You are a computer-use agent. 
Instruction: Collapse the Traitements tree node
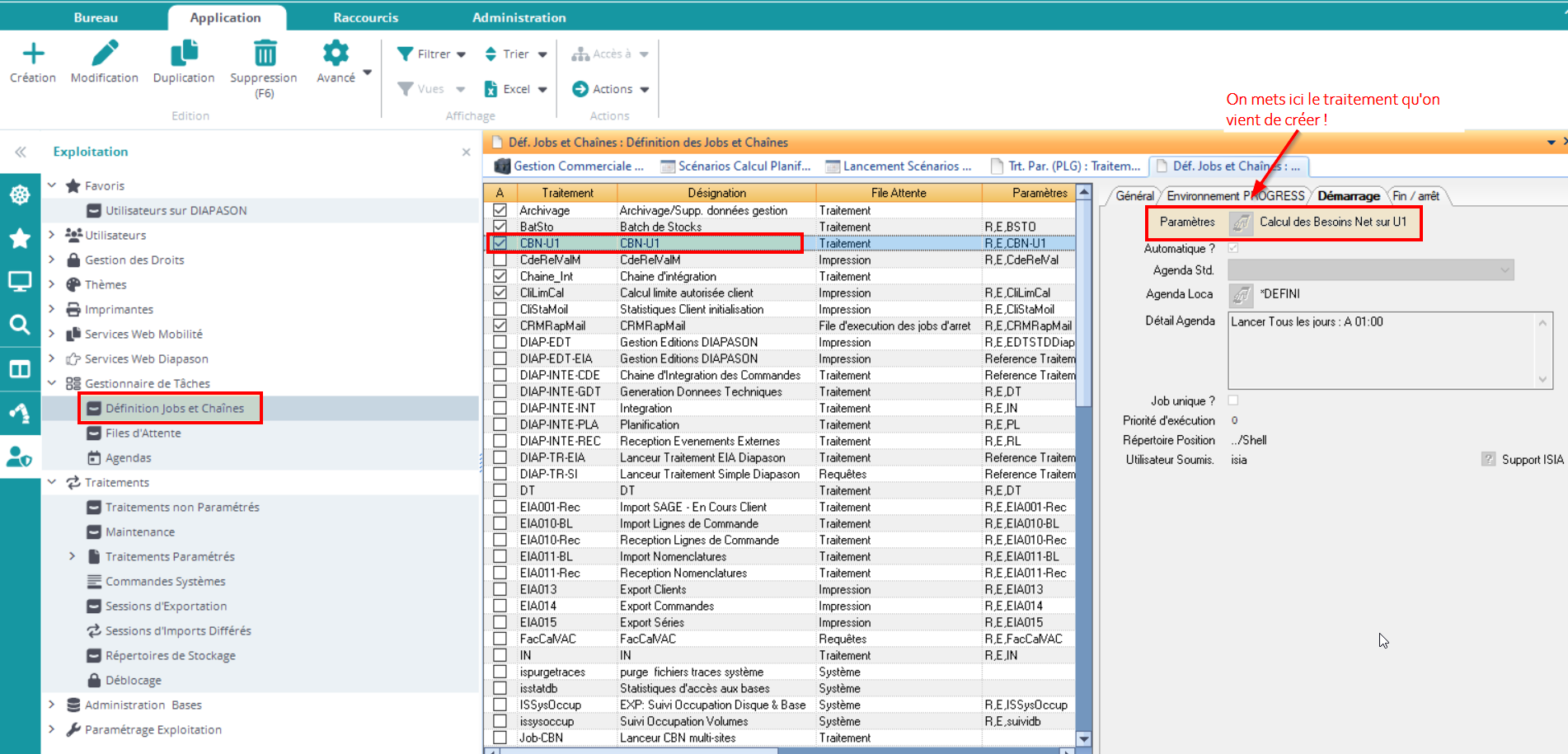tap(52, 482)
